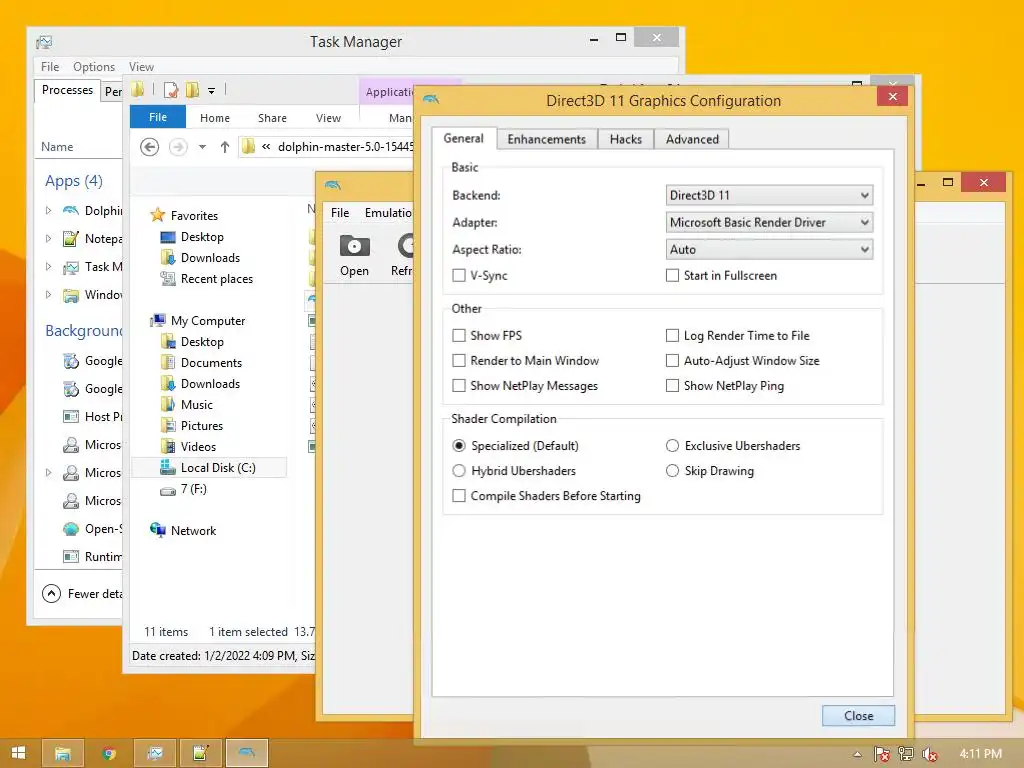This screenshot has height=768, width=1024.
Task: Open the Aspect Ratio dropdown
Action: pyautogui.click(x=769, y=249)
